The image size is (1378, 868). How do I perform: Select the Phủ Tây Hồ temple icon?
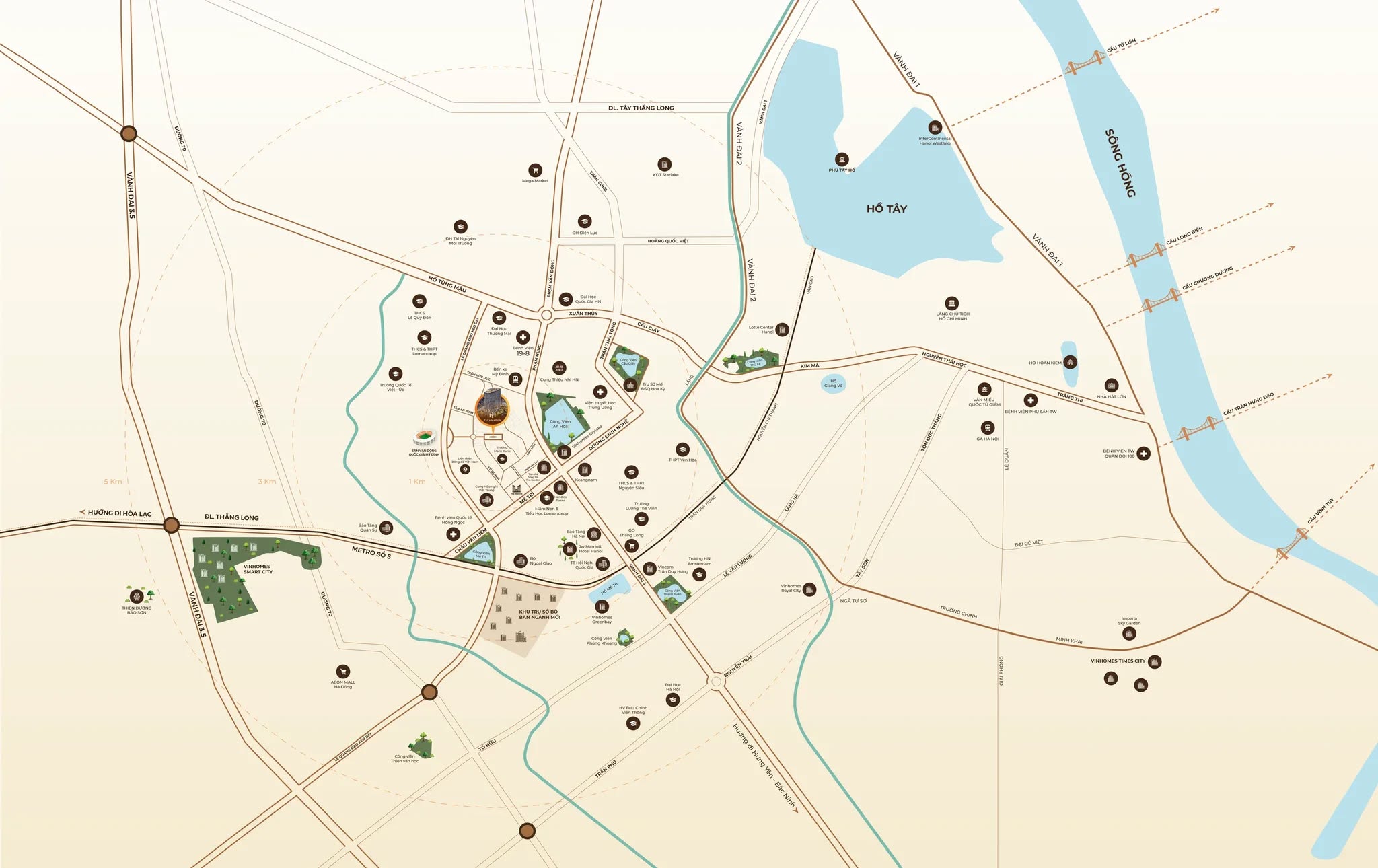842,159
